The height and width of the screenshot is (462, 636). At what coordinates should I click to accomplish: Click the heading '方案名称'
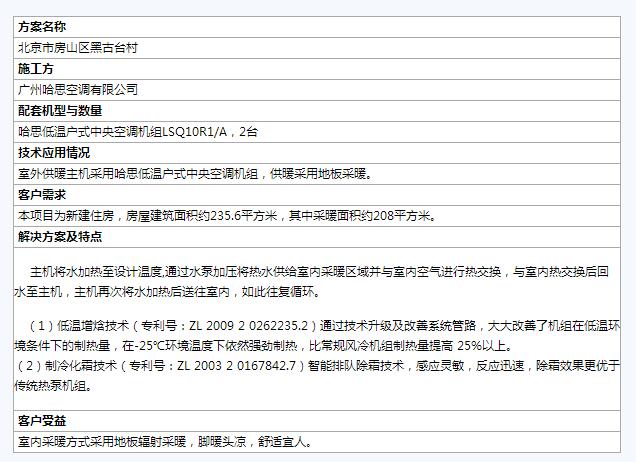click(42, 27)
